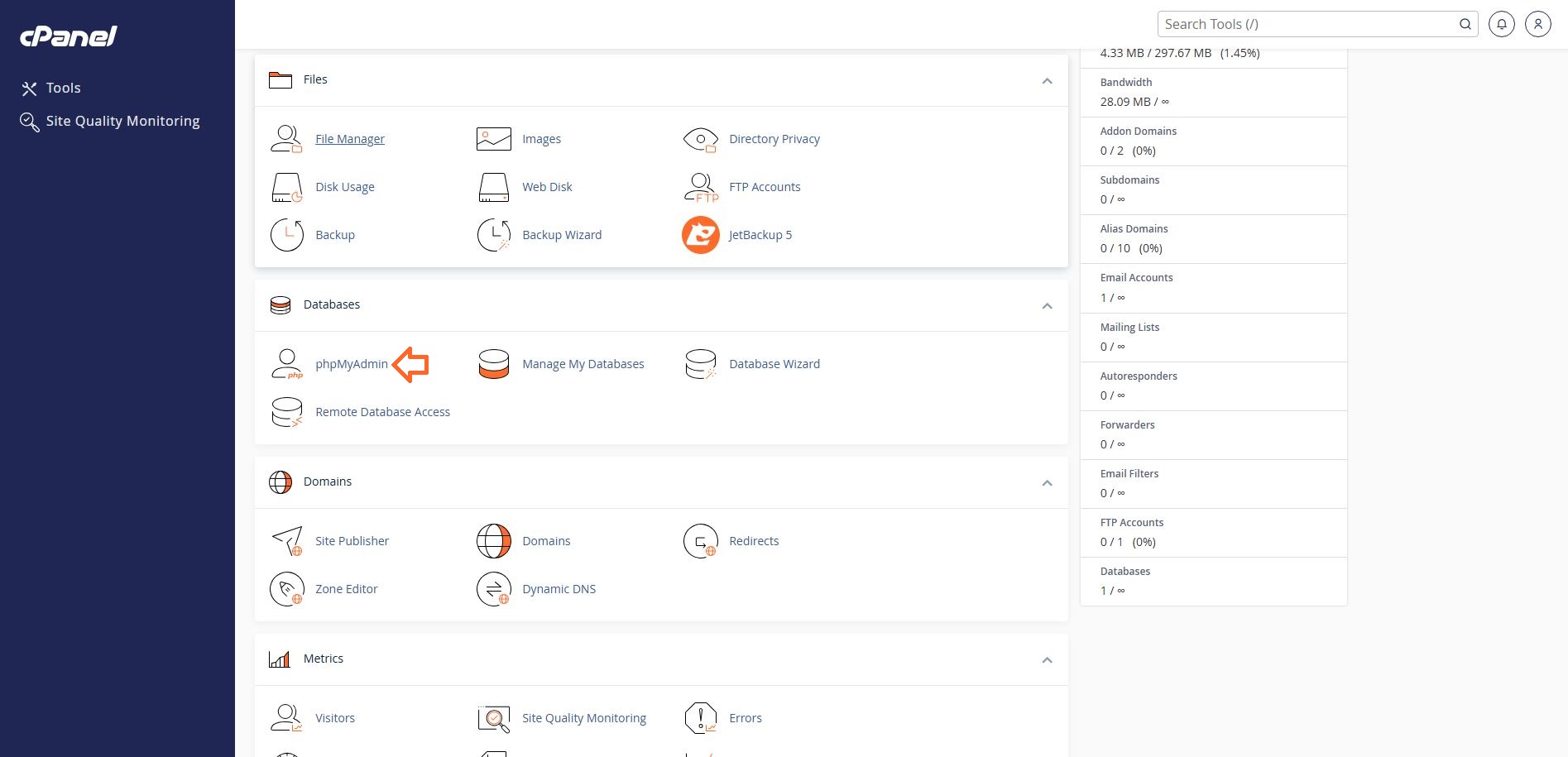Click the Dynamic DNS arrows icon

[493, 589]
